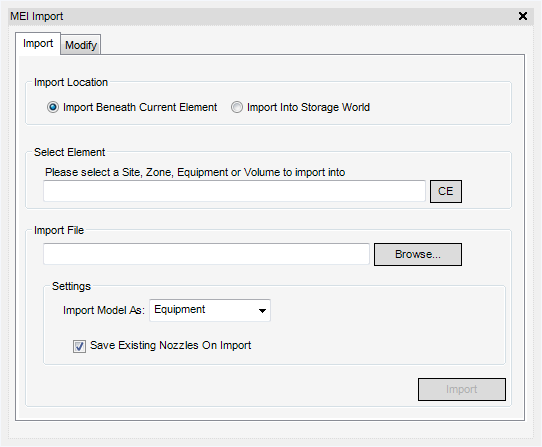Select the Import tab
Viewport: 542px width, 447px height.
pos(38,44)
